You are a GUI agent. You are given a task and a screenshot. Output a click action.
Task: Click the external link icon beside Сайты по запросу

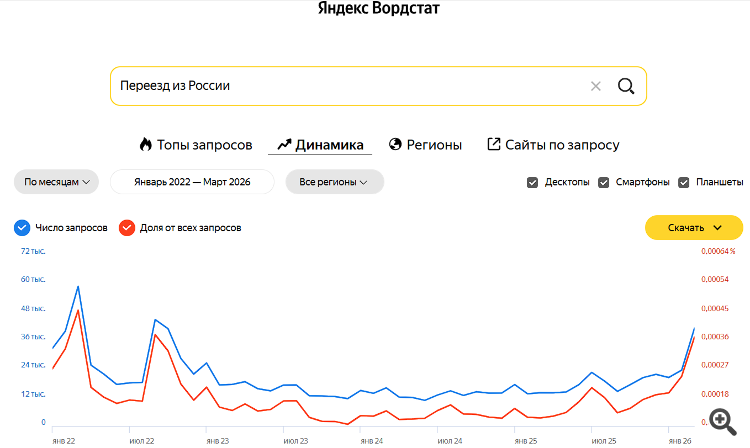click(493, 144)
